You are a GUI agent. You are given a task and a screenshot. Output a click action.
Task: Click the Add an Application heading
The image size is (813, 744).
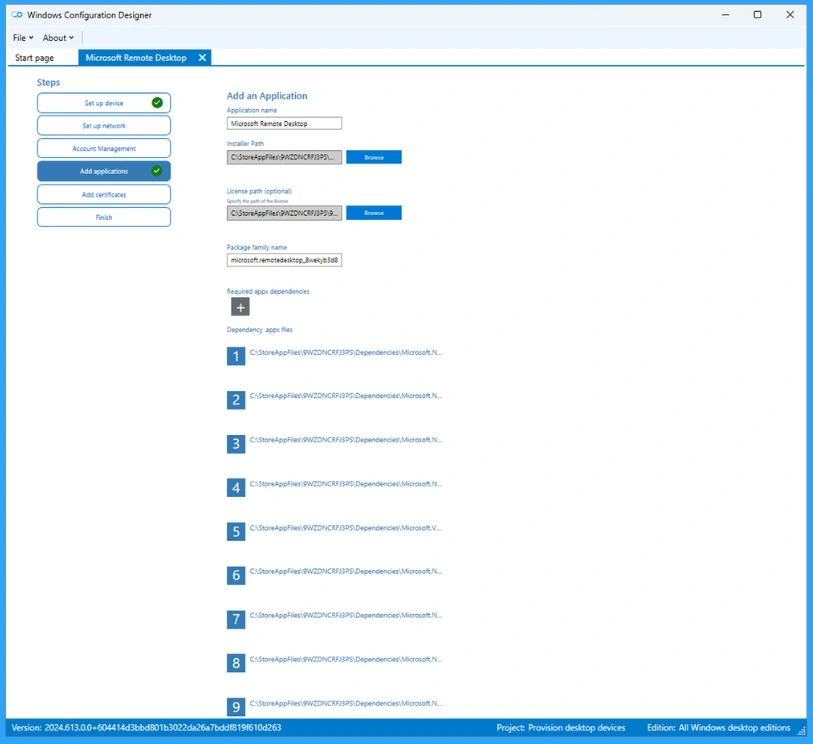[267, 96]
